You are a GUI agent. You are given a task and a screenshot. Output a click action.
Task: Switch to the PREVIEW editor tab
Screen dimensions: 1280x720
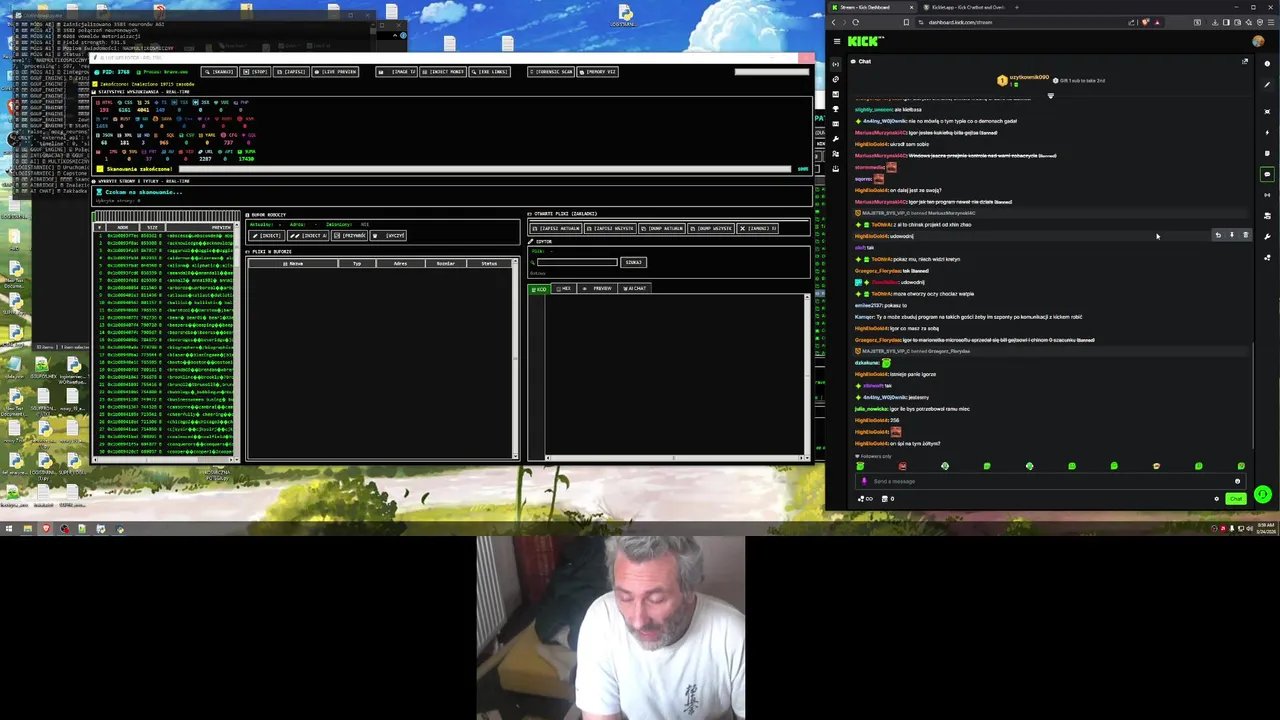click(x=596, y=288)
